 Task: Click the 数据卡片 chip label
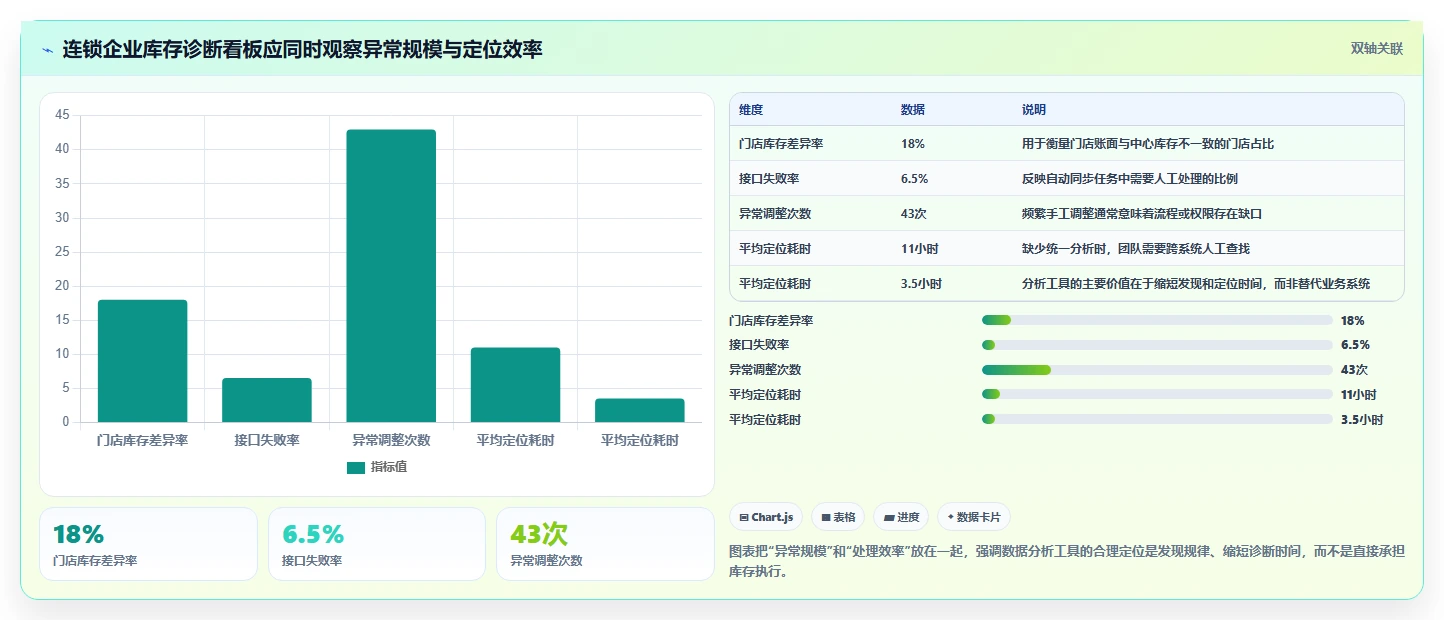tap(979, 517)
